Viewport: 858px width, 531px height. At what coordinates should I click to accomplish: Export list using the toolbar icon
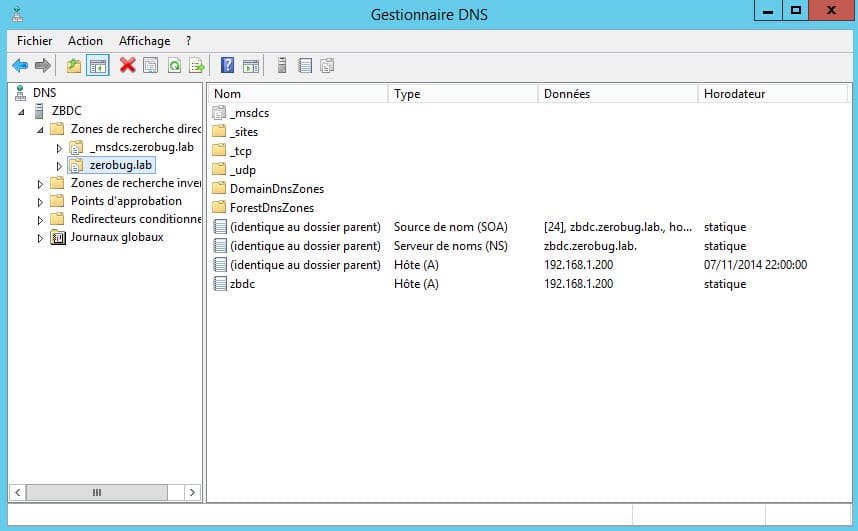coord(197,66)
